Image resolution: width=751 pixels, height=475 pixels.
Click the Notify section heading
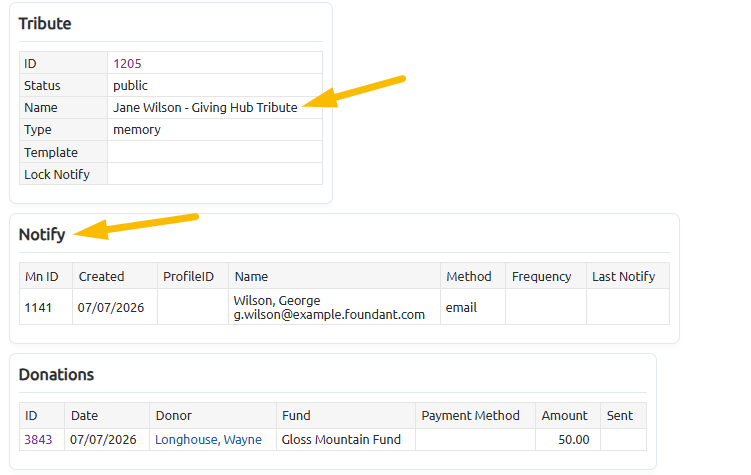[x=42, y=235]
